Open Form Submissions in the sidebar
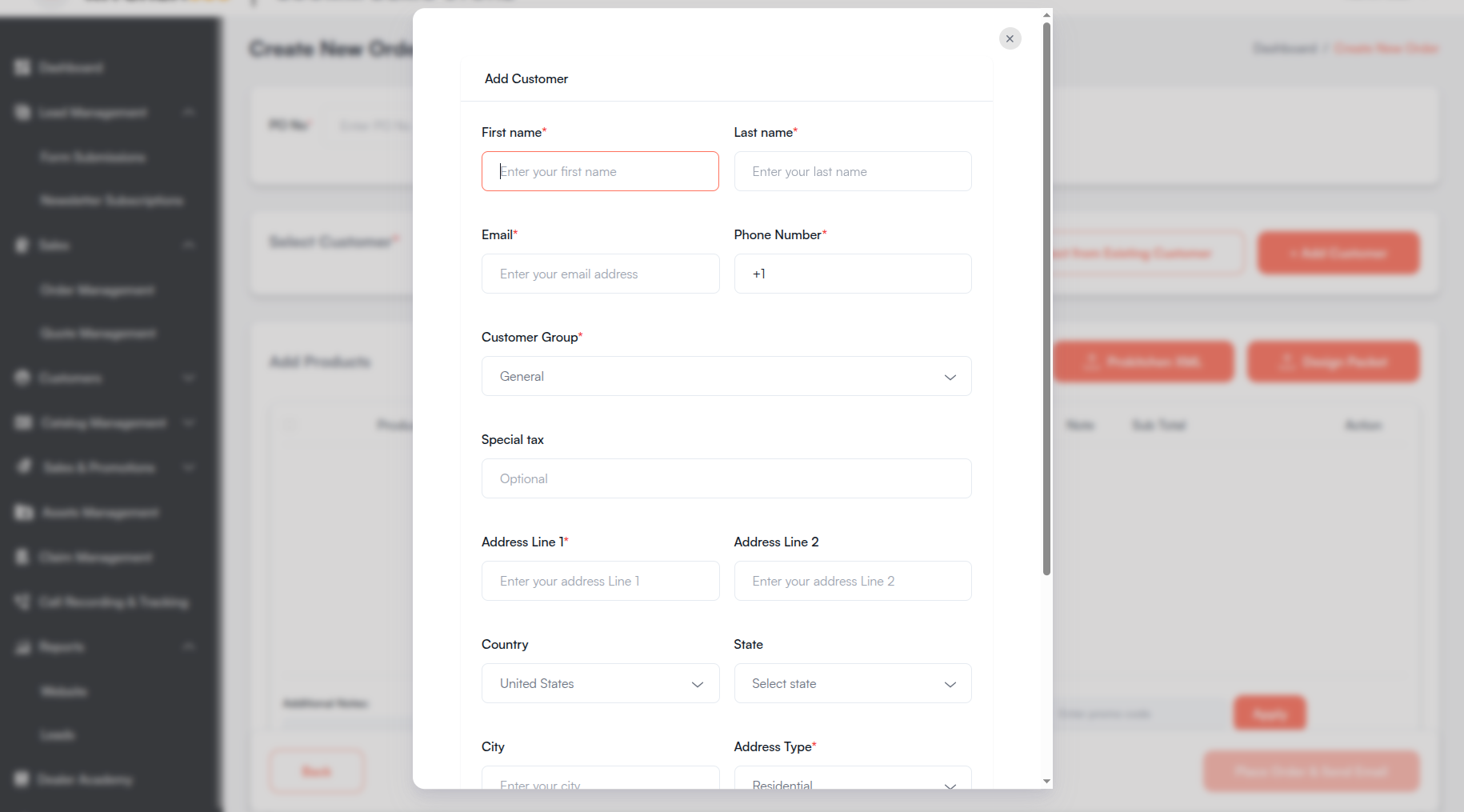Image resolution: width=1464 pixels, height=812 pixels. pos(93,158)
